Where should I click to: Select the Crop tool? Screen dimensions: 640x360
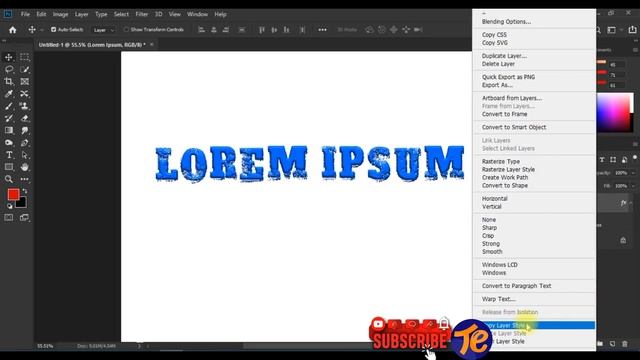[9, 82]
